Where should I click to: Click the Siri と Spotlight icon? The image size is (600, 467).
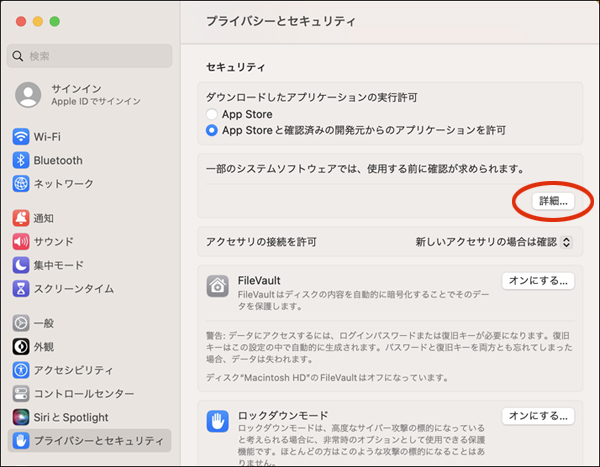(x=21, y=417)
